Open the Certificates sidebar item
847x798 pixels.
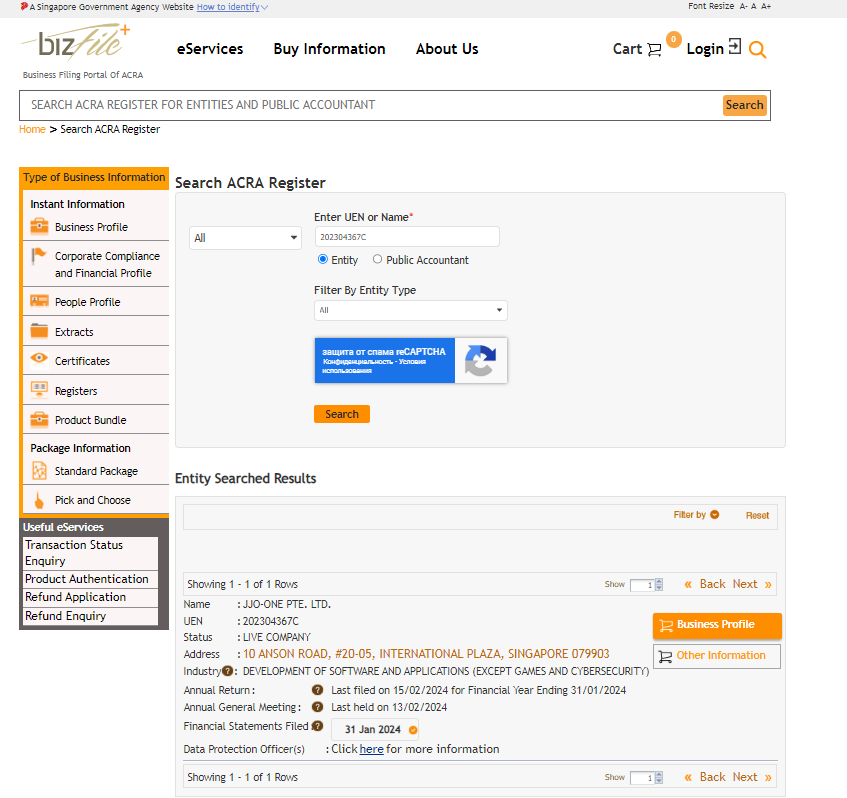pyautogui.click(x=82, y=361)
